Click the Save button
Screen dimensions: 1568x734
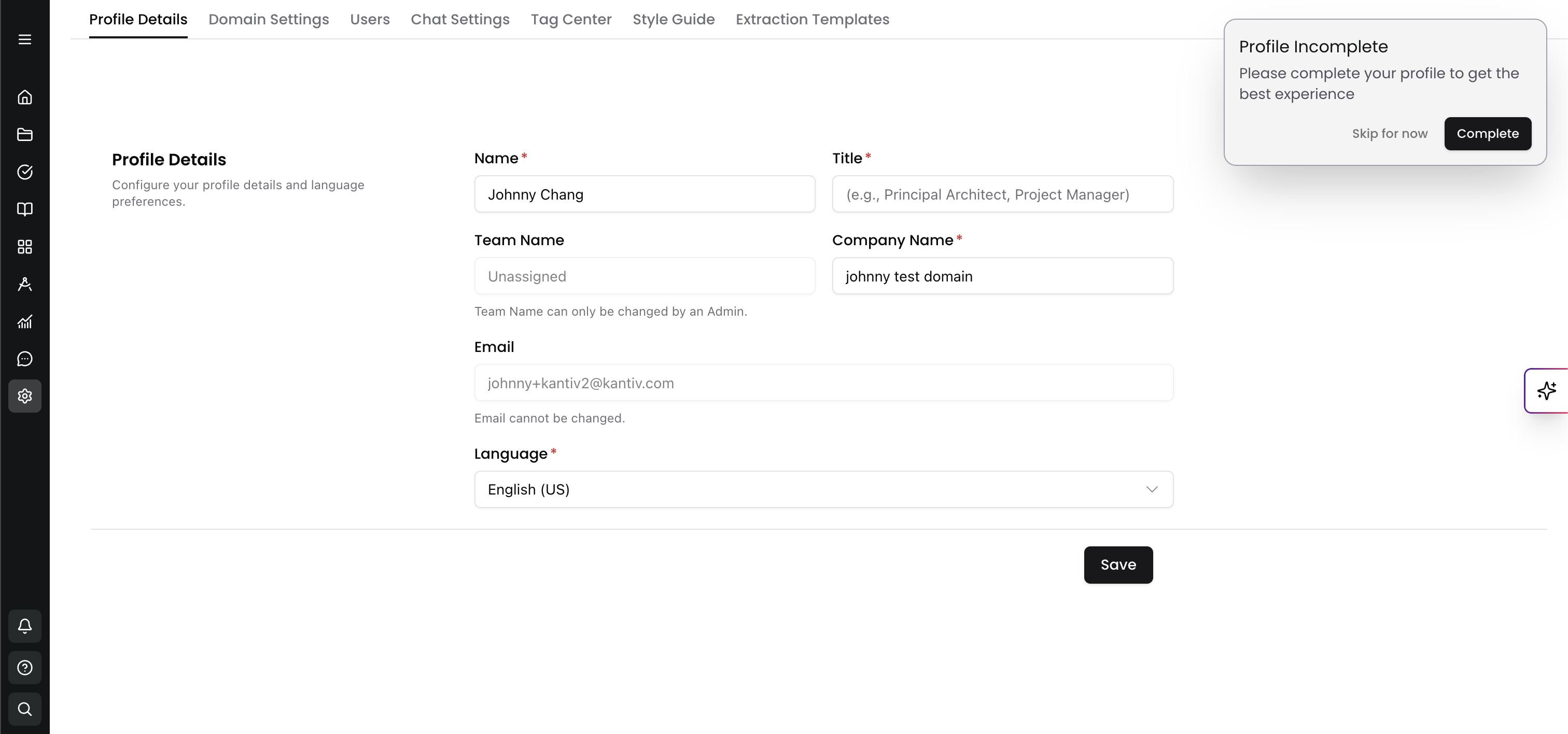[1118, 565]
